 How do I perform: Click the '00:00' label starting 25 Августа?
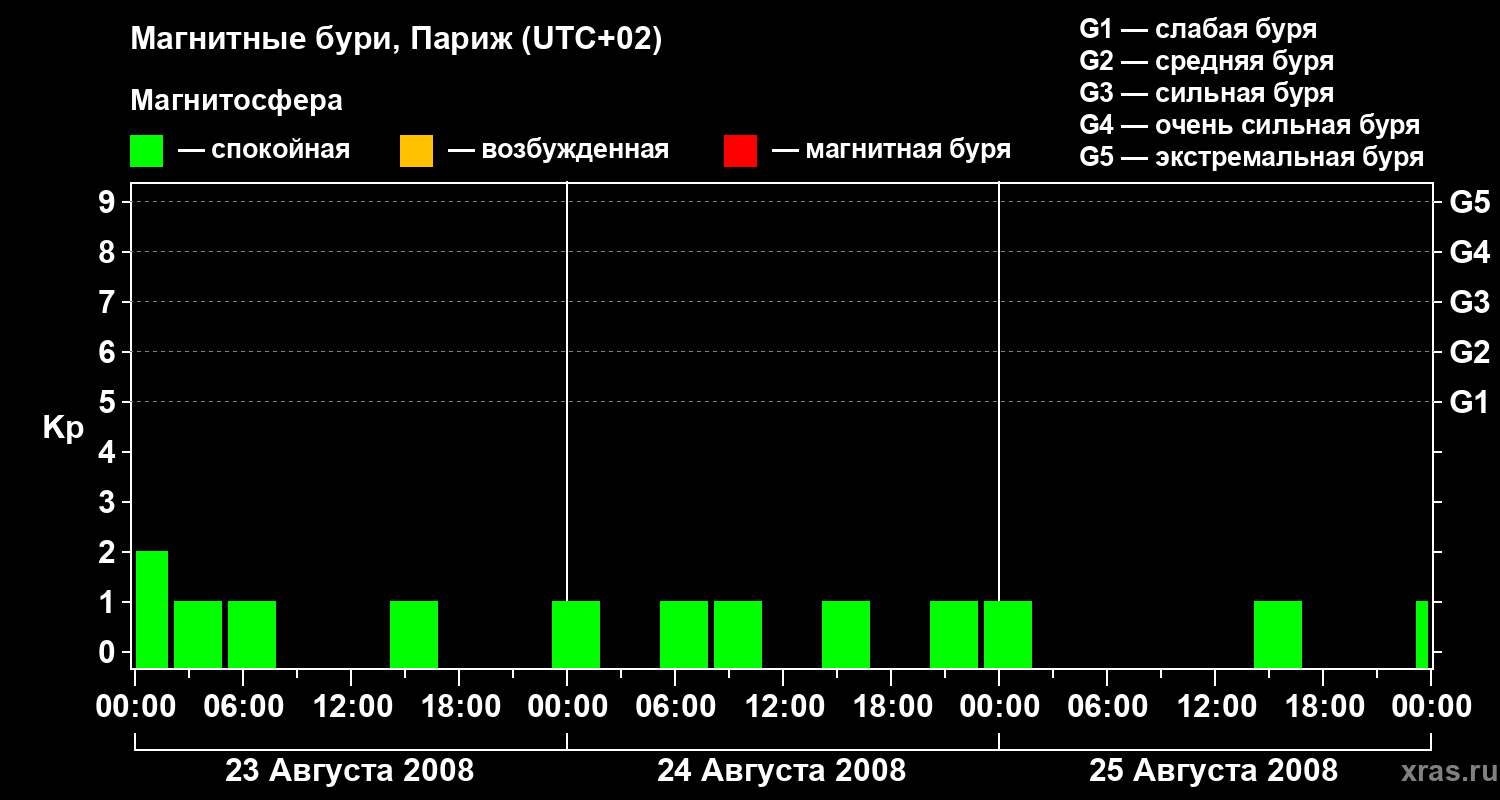click(x=999, y=707)
